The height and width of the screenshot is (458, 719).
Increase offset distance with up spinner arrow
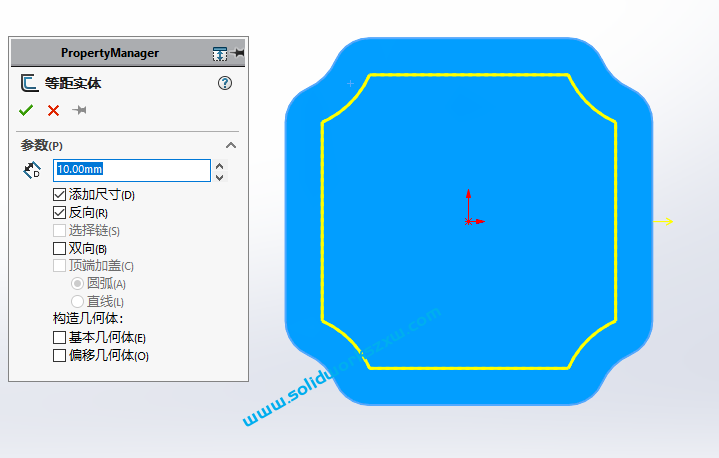(x=220, y=164)
